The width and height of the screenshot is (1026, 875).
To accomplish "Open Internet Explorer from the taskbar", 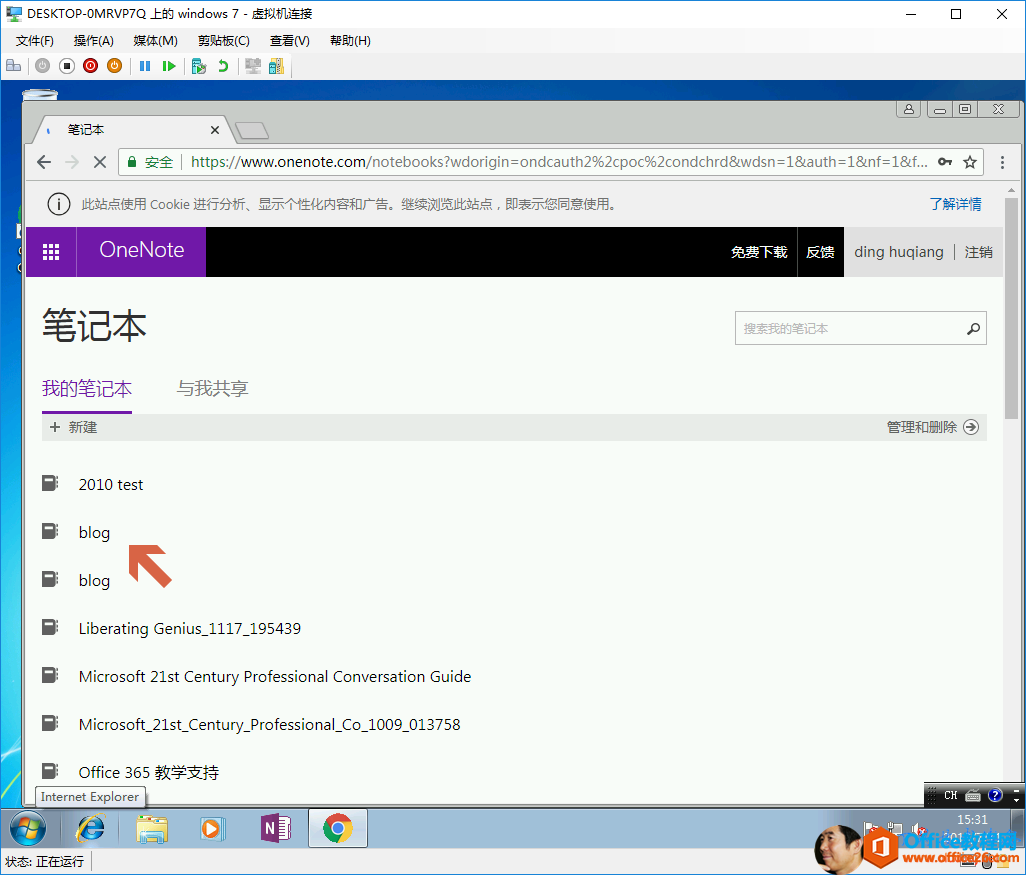I will (91, 828).
